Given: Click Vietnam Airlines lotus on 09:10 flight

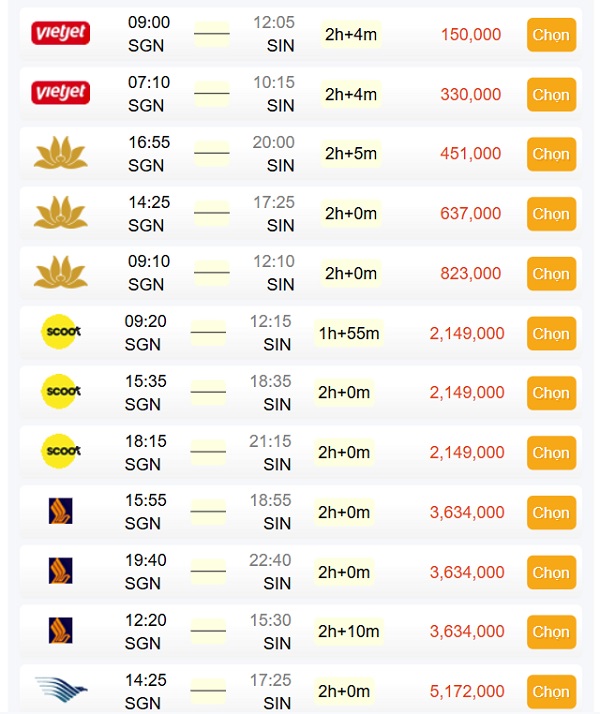Looking at the screenshot, I should tap(61, 272).
